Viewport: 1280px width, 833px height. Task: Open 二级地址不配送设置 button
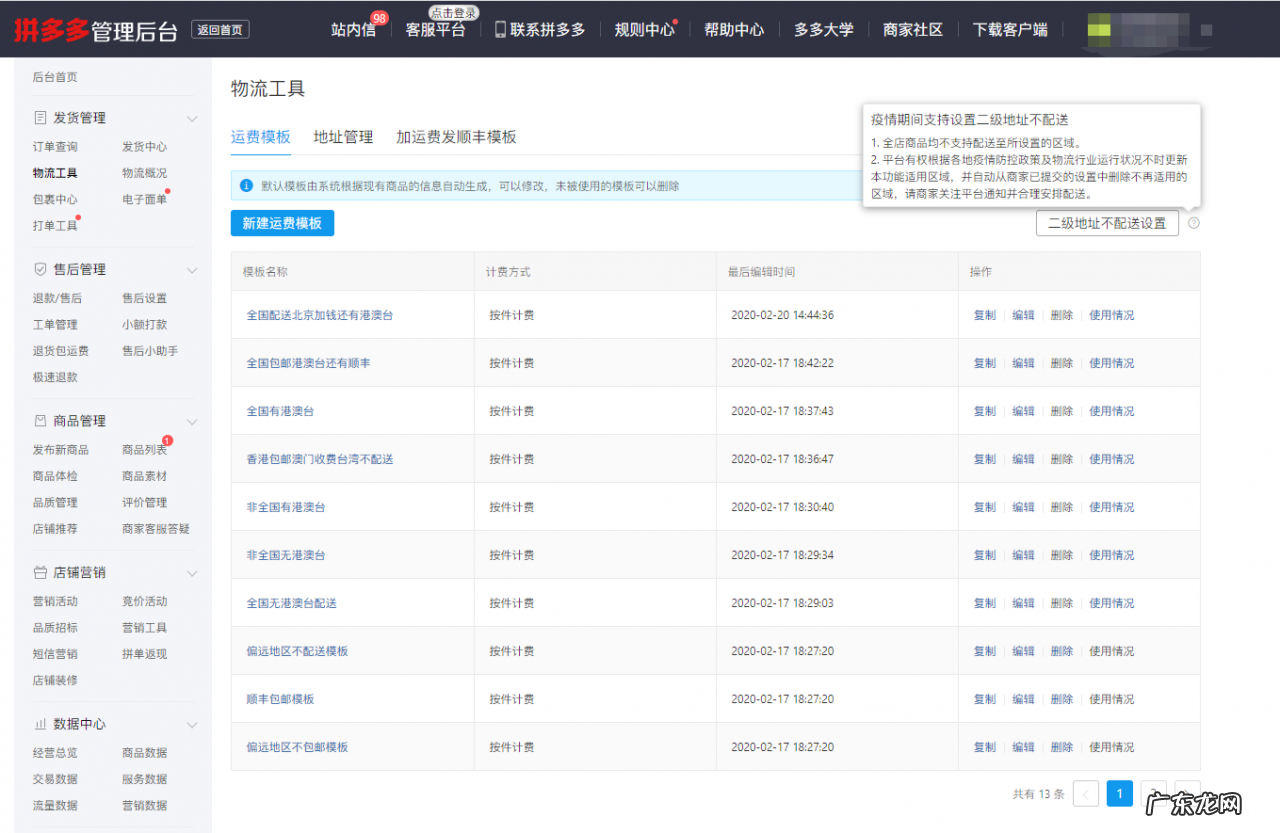tap(1107, 223)
